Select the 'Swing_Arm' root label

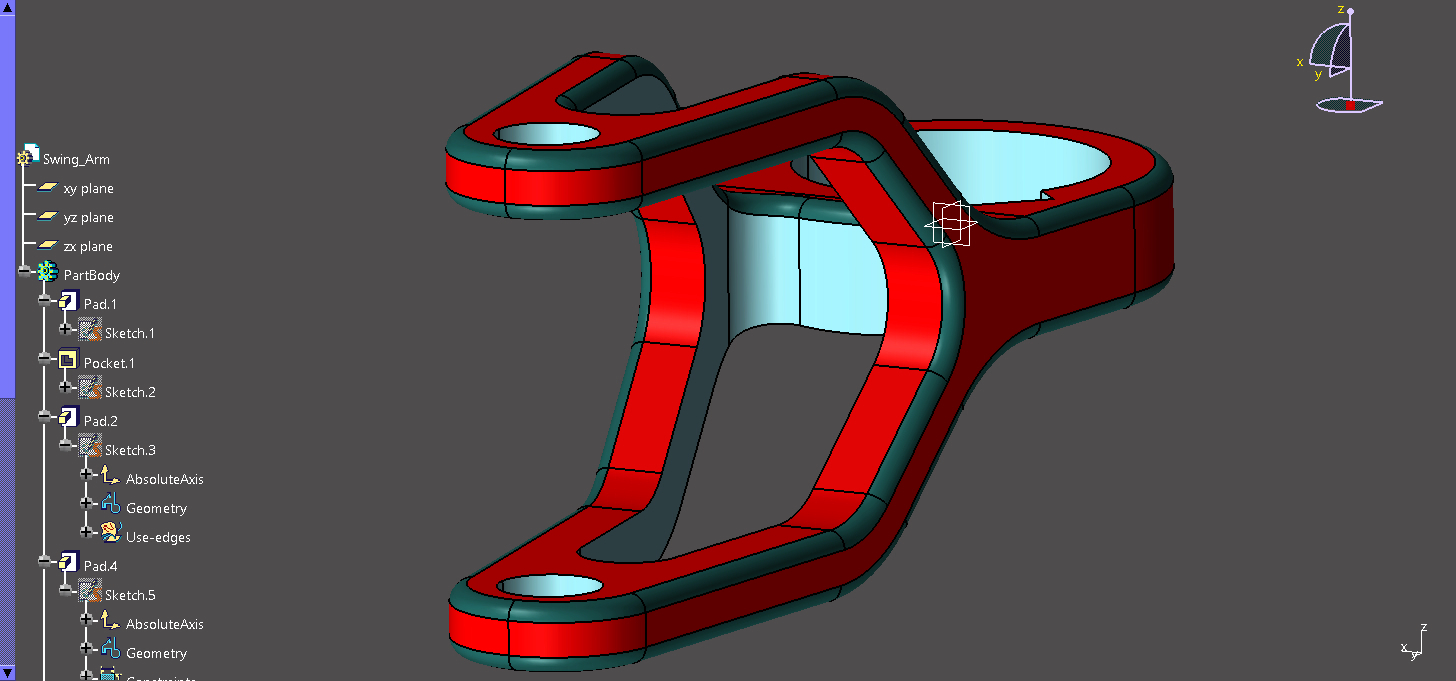(x=76, y=159)
